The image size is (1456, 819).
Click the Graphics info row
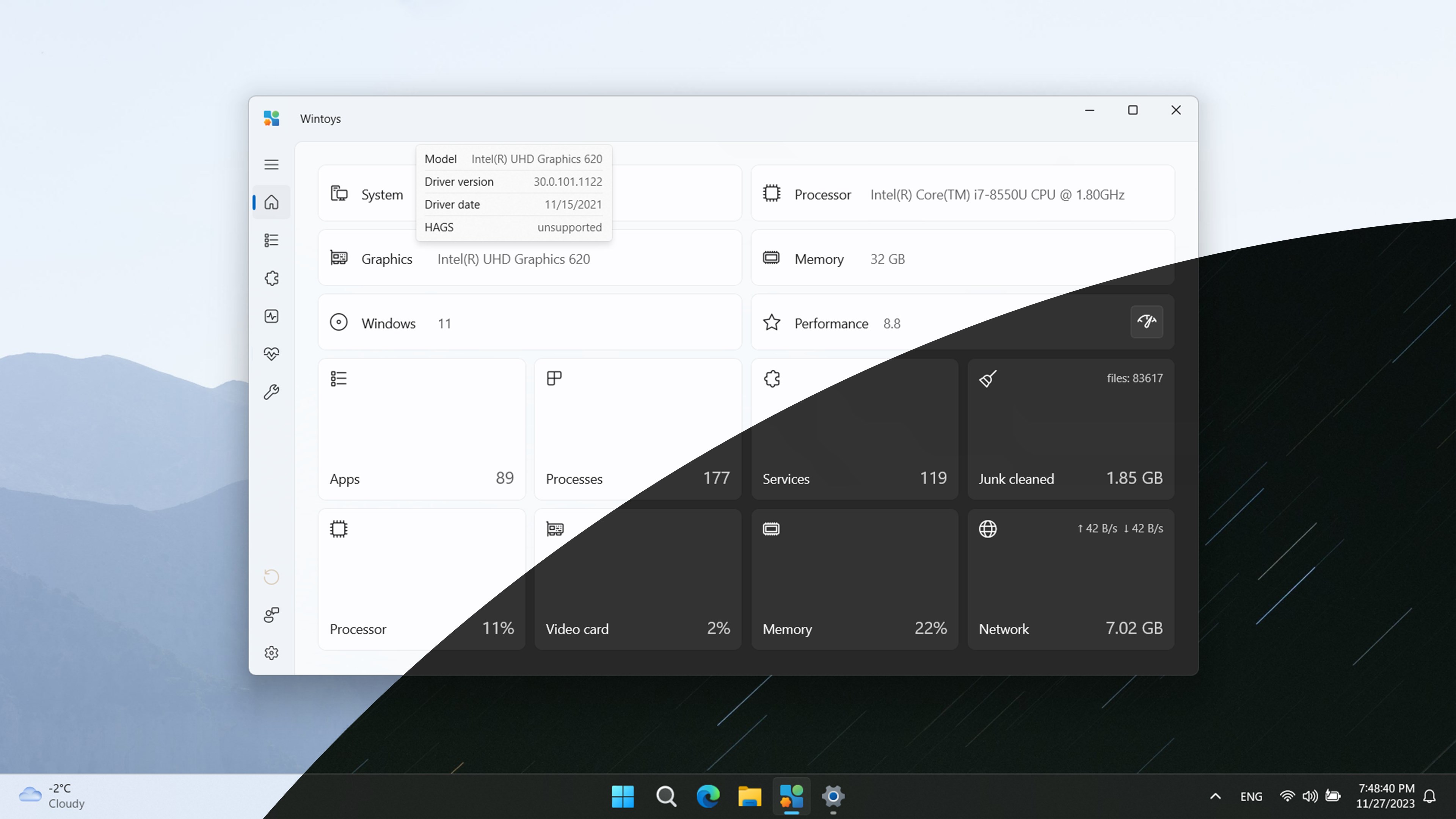click(530, 259)
